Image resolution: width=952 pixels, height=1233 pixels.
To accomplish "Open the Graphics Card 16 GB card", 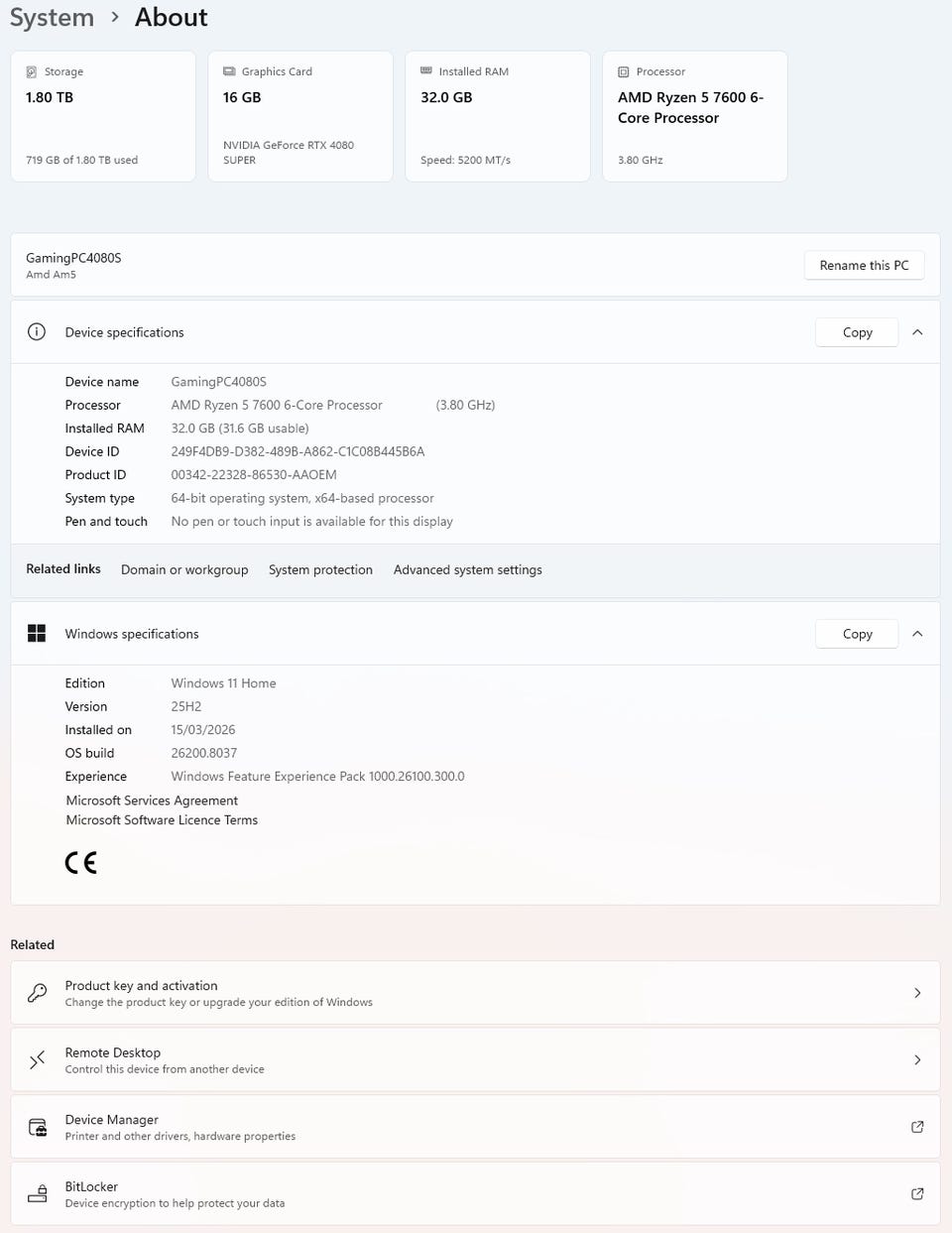I will pos(300,116).
